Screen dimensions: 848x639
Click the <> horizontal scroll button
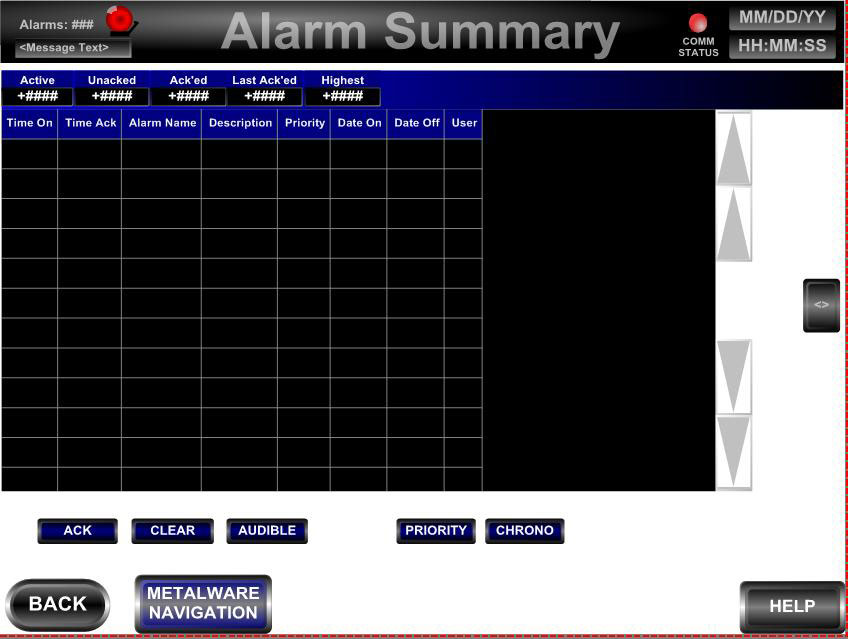click(x=821, y=305)
